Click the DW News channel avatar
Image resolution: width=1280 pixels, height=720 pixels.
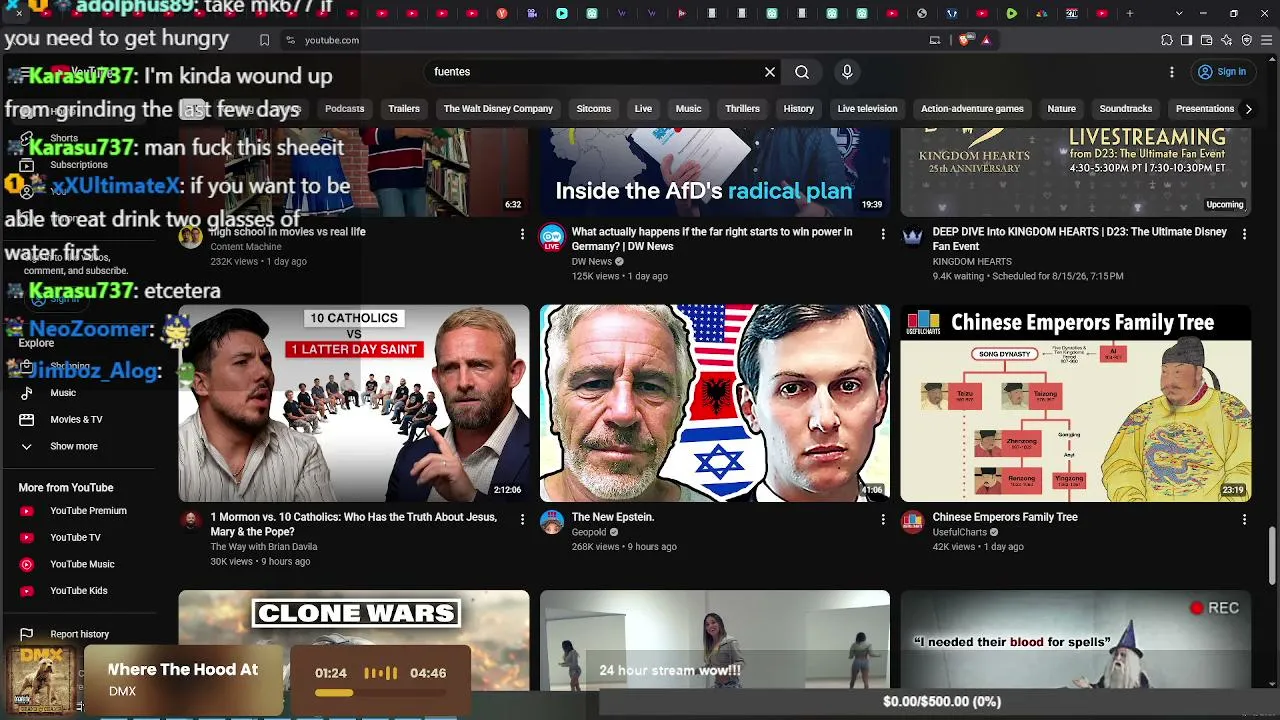552,237
